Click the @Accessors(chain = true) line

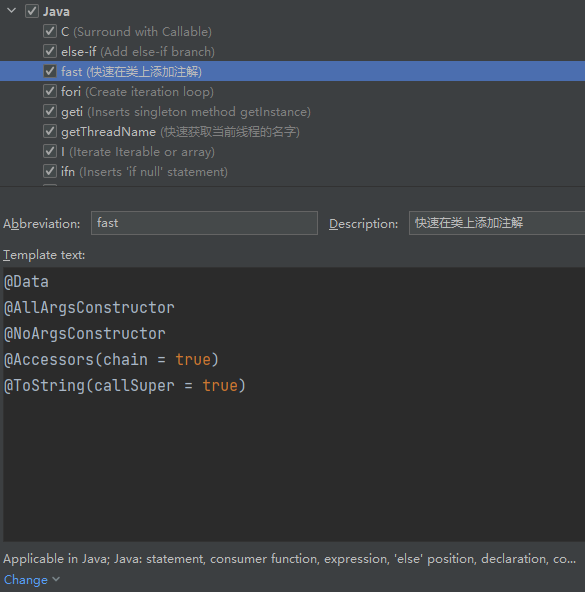[111, 359]
